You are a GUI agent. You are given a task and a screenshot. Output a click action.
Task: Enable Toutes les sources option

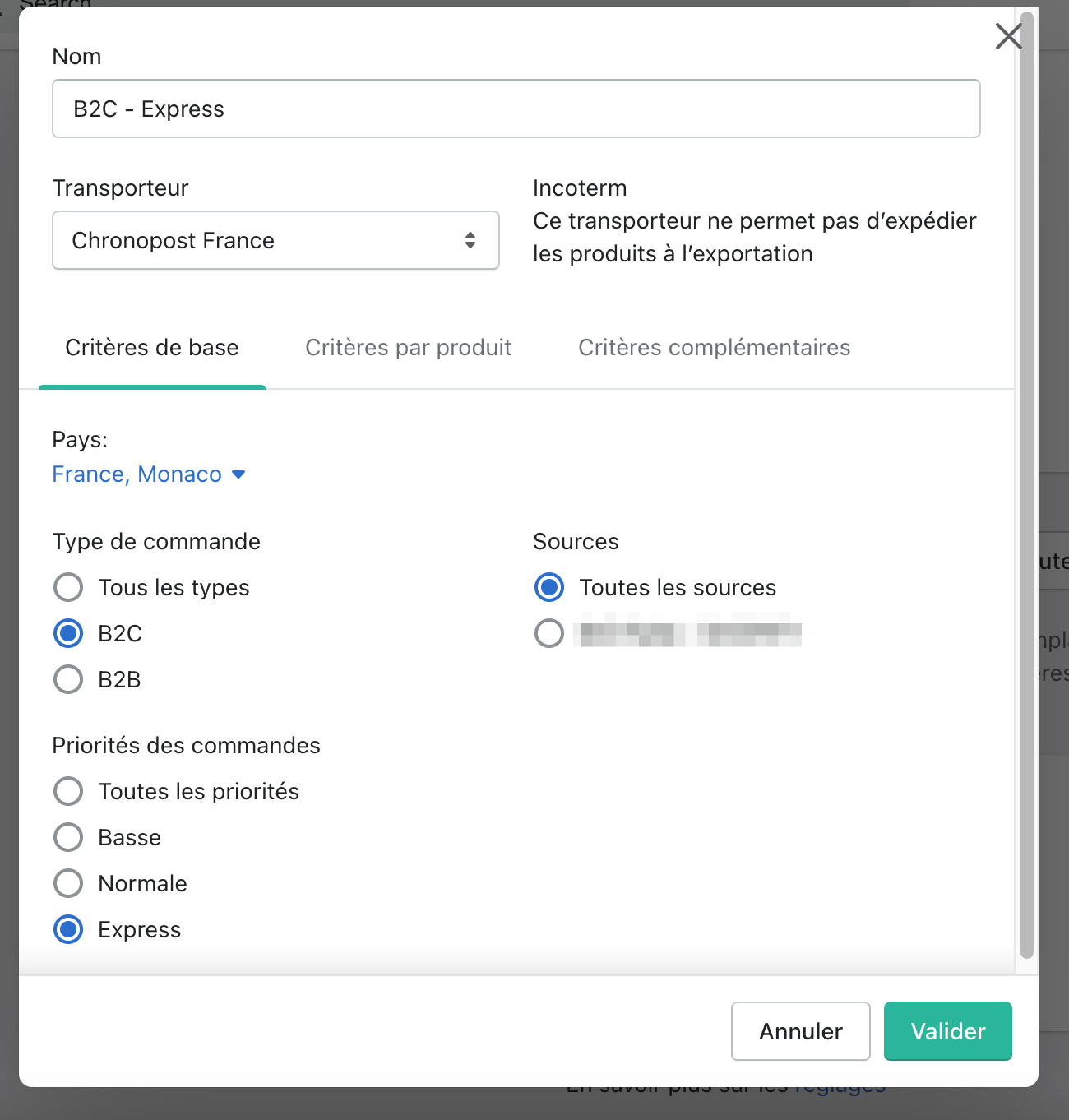(x=548, y=587)
